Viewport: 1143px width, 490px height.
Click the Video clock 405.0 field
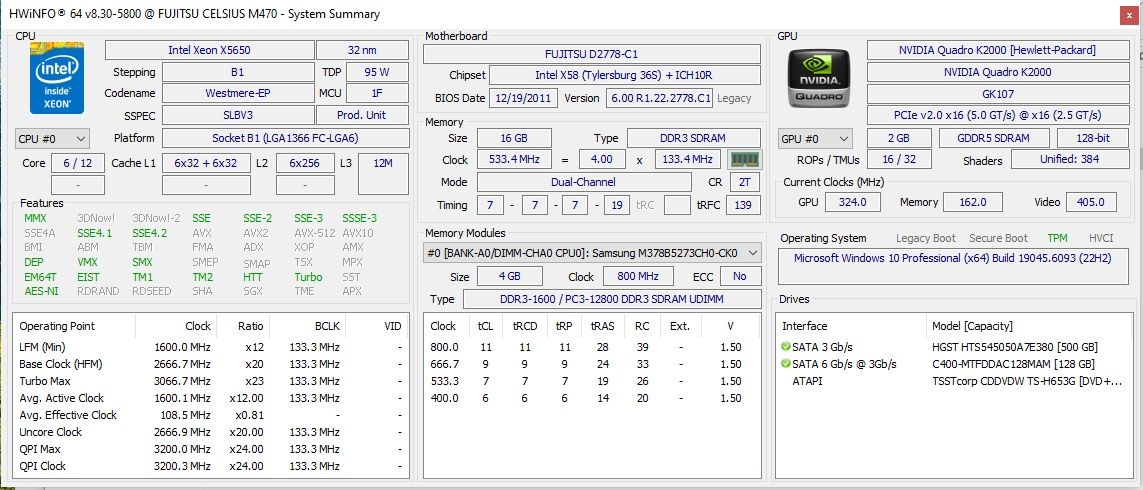[x=1091, y=202]
